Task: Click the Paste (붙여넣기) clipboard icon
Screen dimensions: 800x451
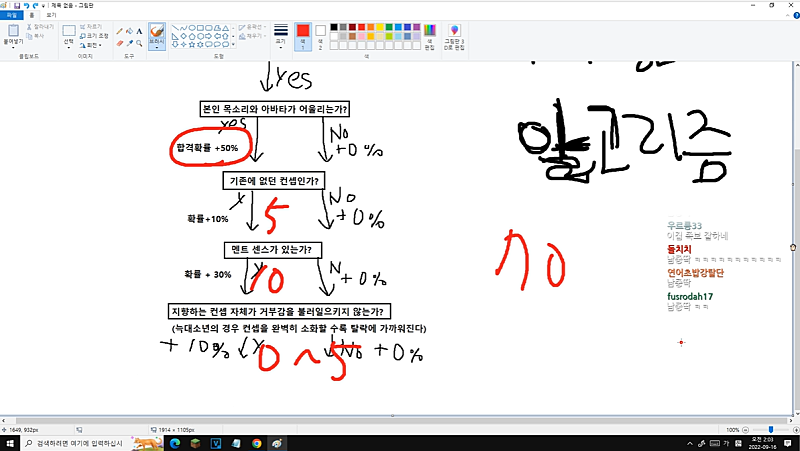Action: [x=13, y=30]
